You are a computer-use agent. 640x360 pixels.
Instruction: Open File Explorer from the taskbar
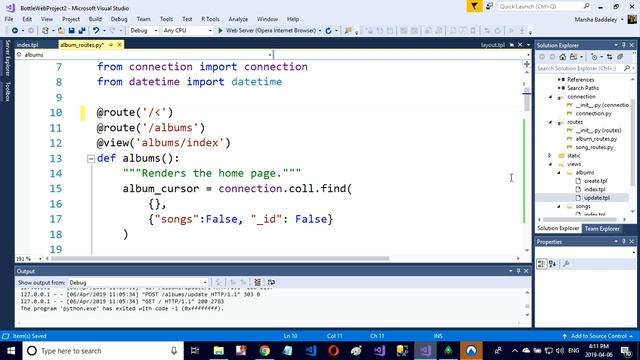coord(219,351)
